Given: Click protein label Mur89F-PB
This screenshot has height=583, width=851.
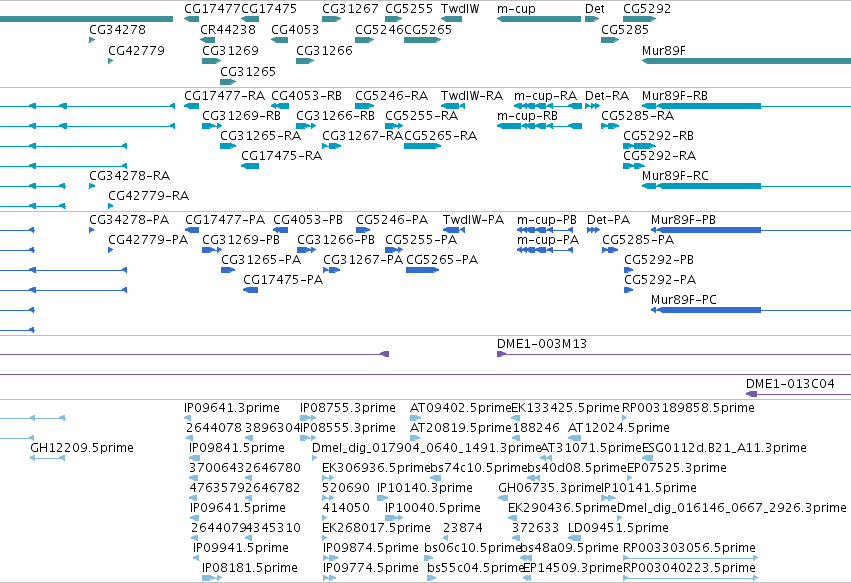Looking at the screenshot, I should 683,220.
